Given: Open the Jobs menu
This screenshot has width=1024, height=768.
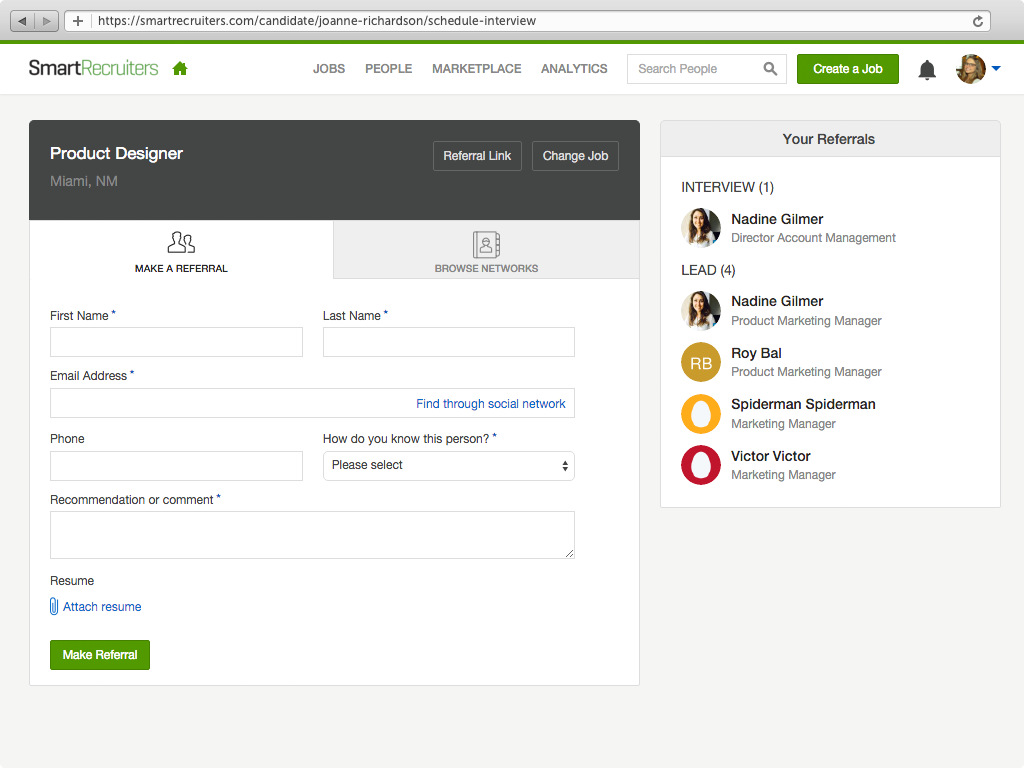Looking at the screenshot, I should (x=328, y=69).
